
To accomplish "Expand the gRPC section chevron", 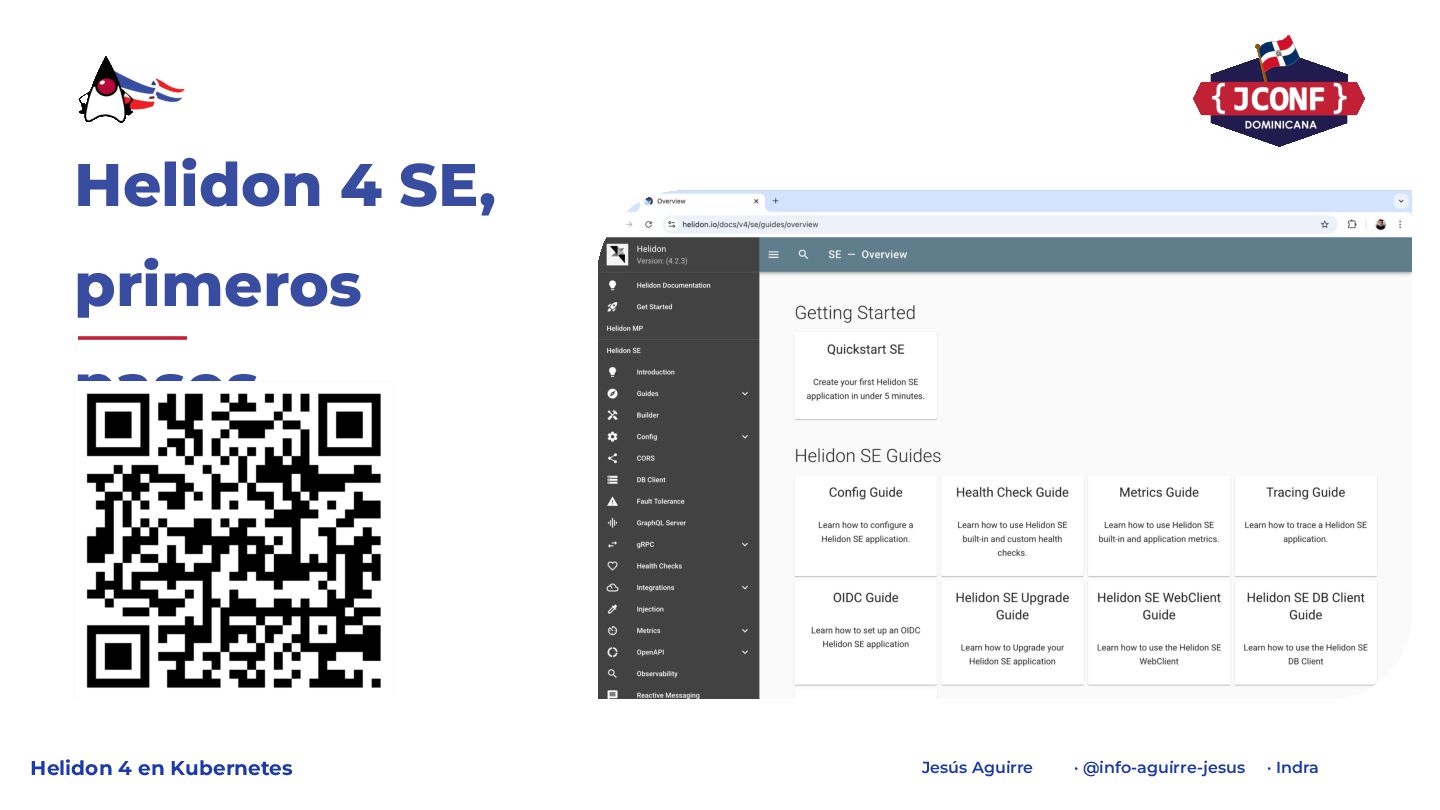I will [745, 544].
